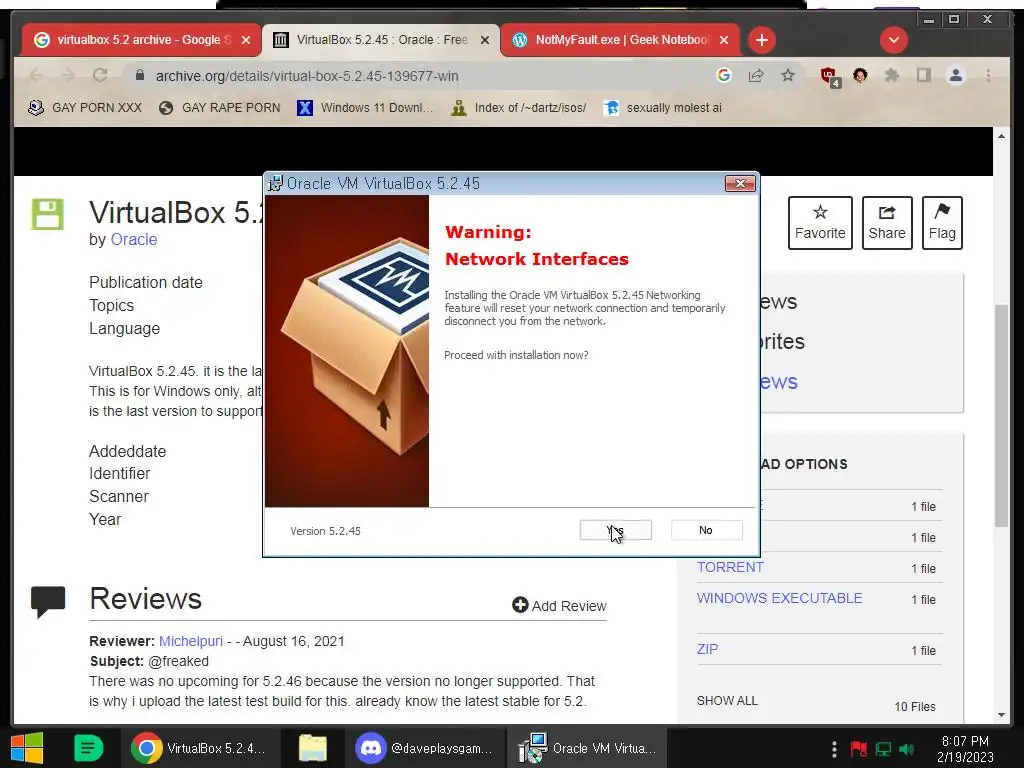Click Add Review
The height and width of the screenshot is (768, 1024).
[559, 606]
